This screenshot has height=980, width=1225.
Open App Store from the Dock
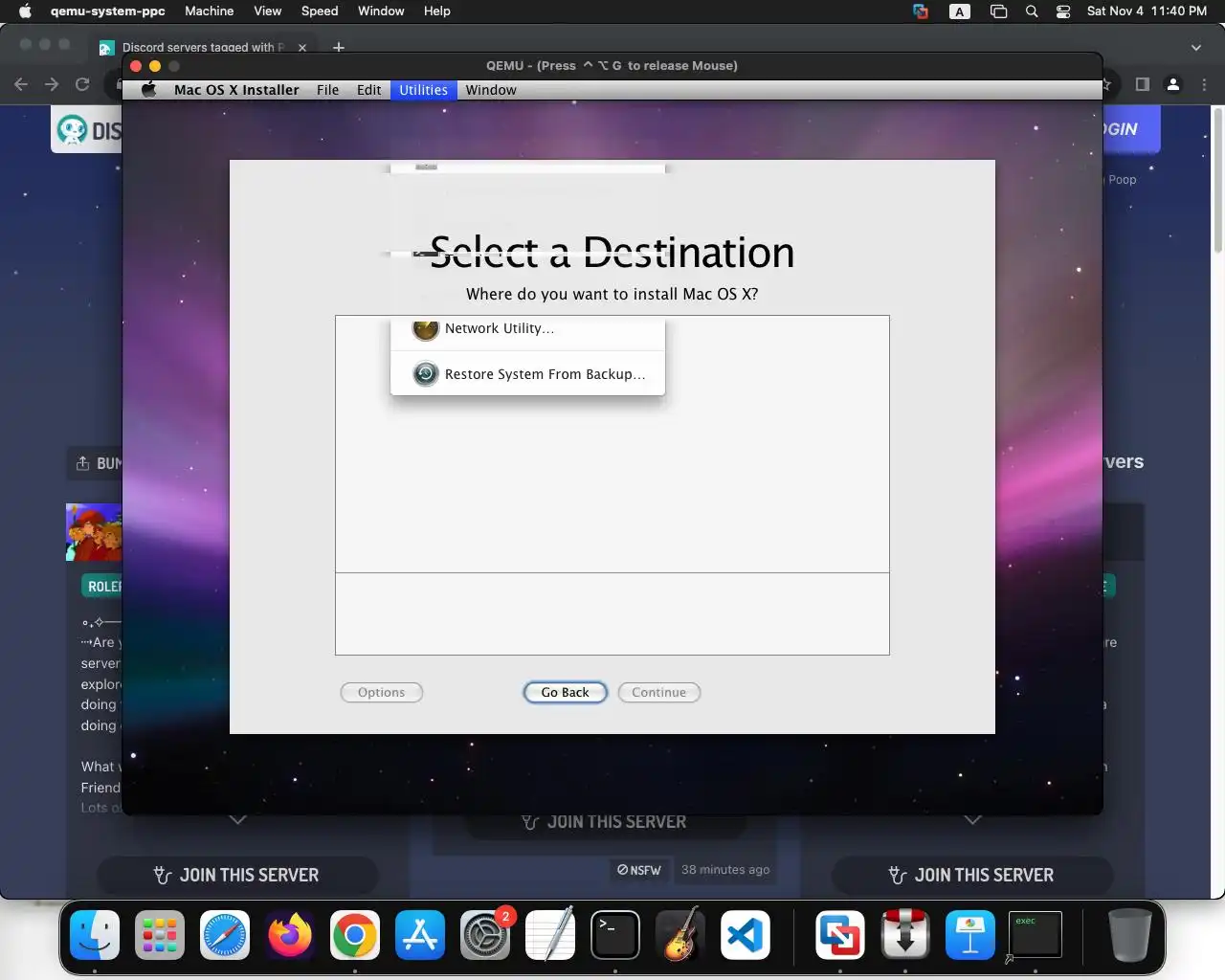pos(420,935)
